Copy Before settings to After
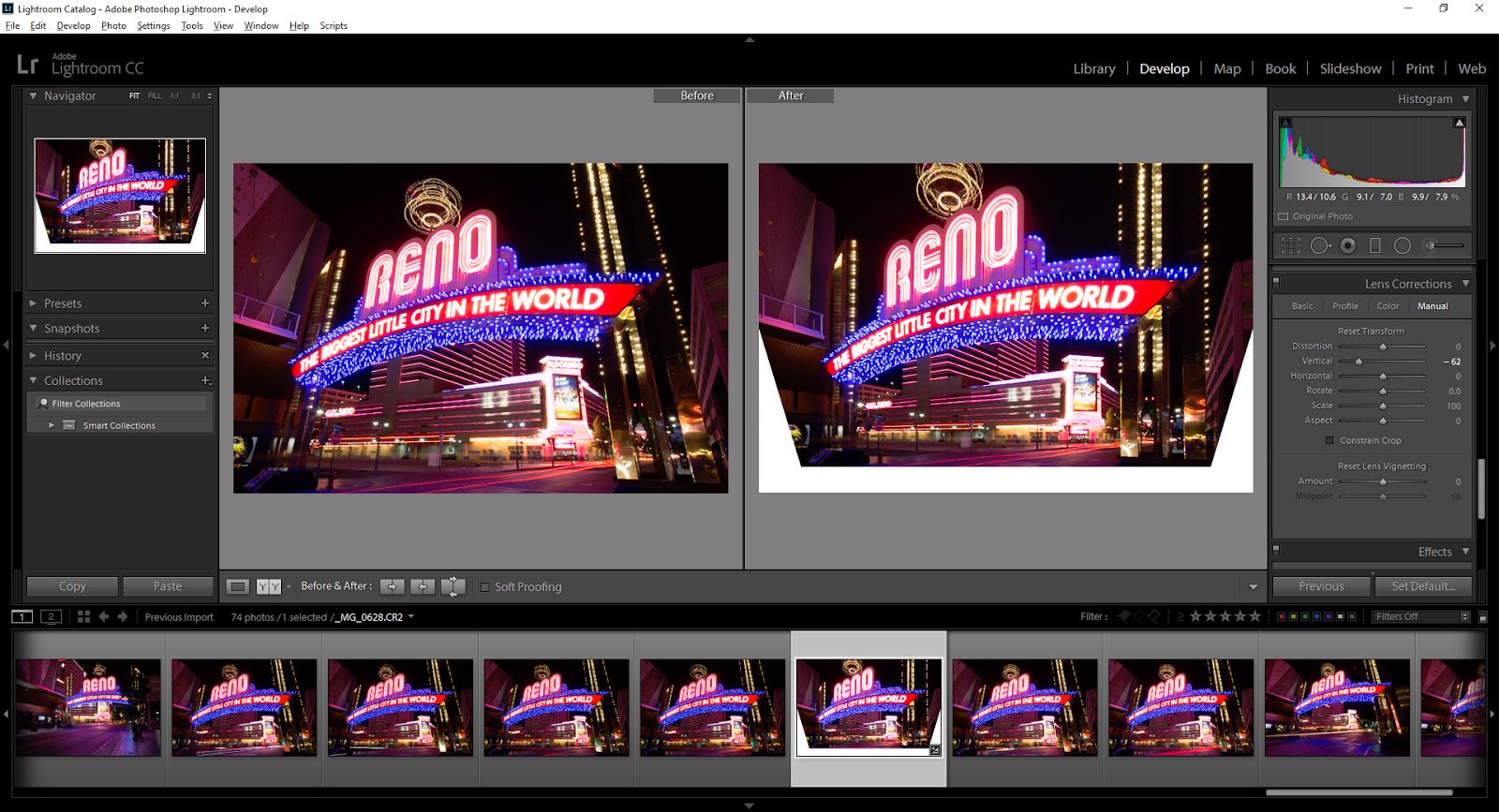The width and height of the screenshot is (1499, 812). pyautogui.click(x=393, y=586)
